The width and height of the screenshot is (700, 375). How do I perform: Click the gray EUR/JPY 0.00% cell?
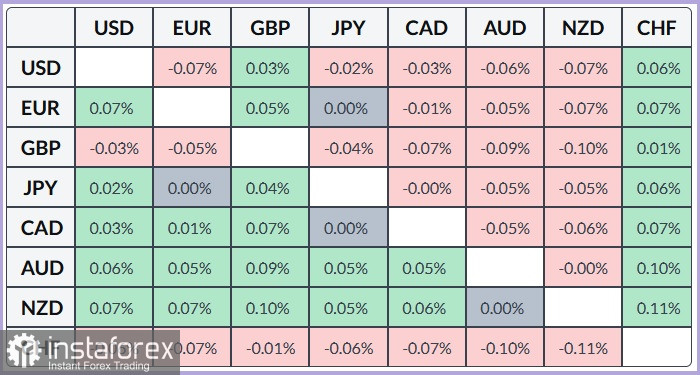point(348,108)
